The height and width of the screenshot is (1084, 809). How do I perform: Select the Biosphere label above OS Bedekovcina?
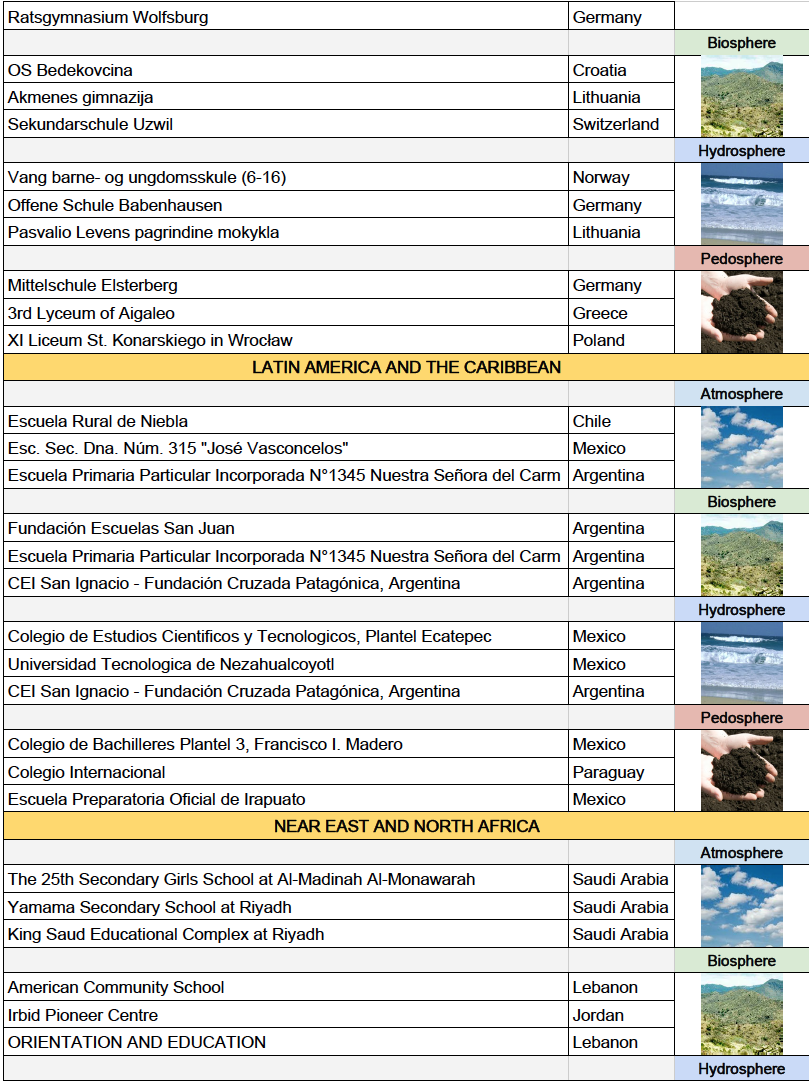[x=741, y=43]
